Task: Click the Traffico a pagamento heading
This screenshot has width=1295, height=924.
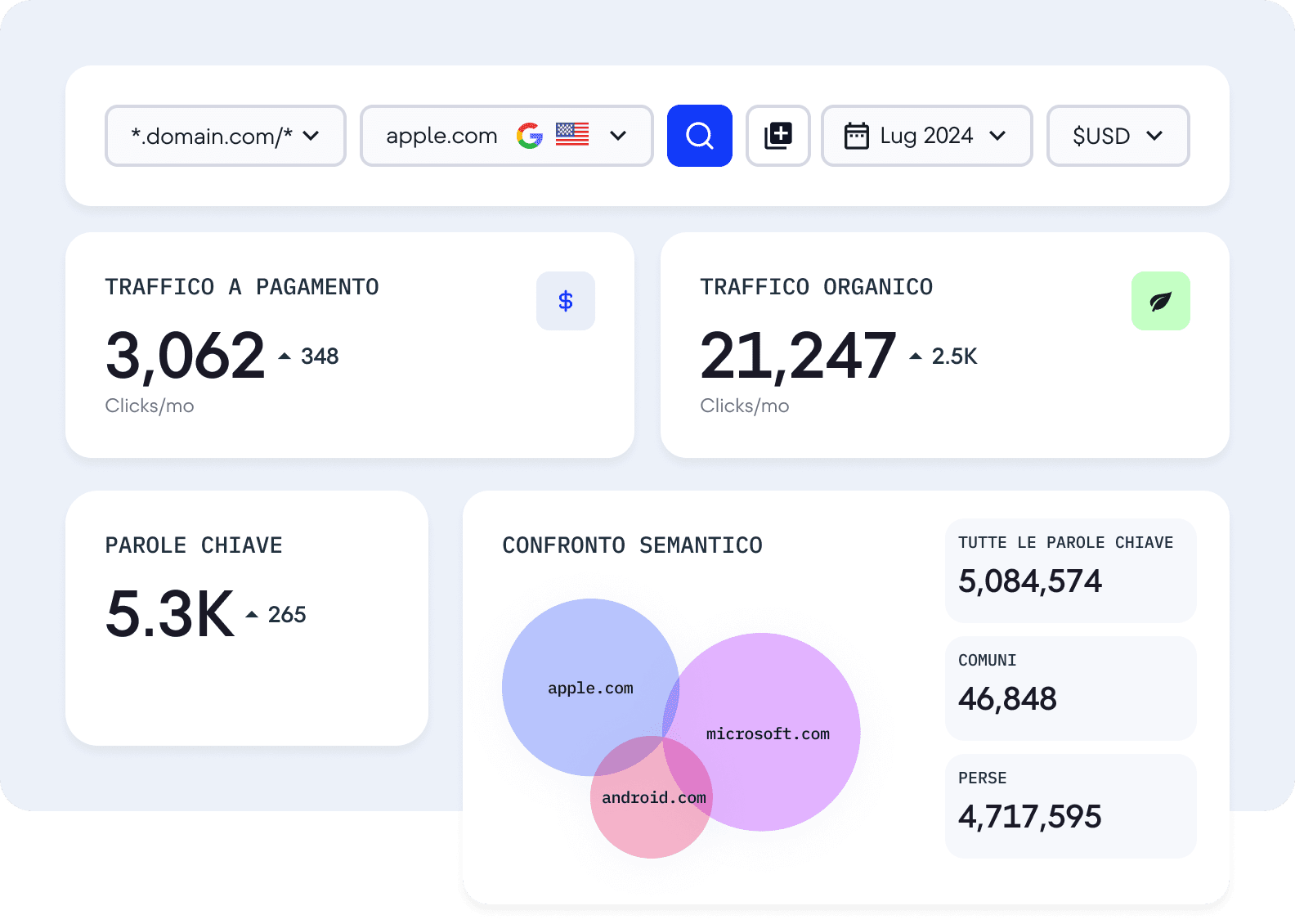Action: coord(242,287)
